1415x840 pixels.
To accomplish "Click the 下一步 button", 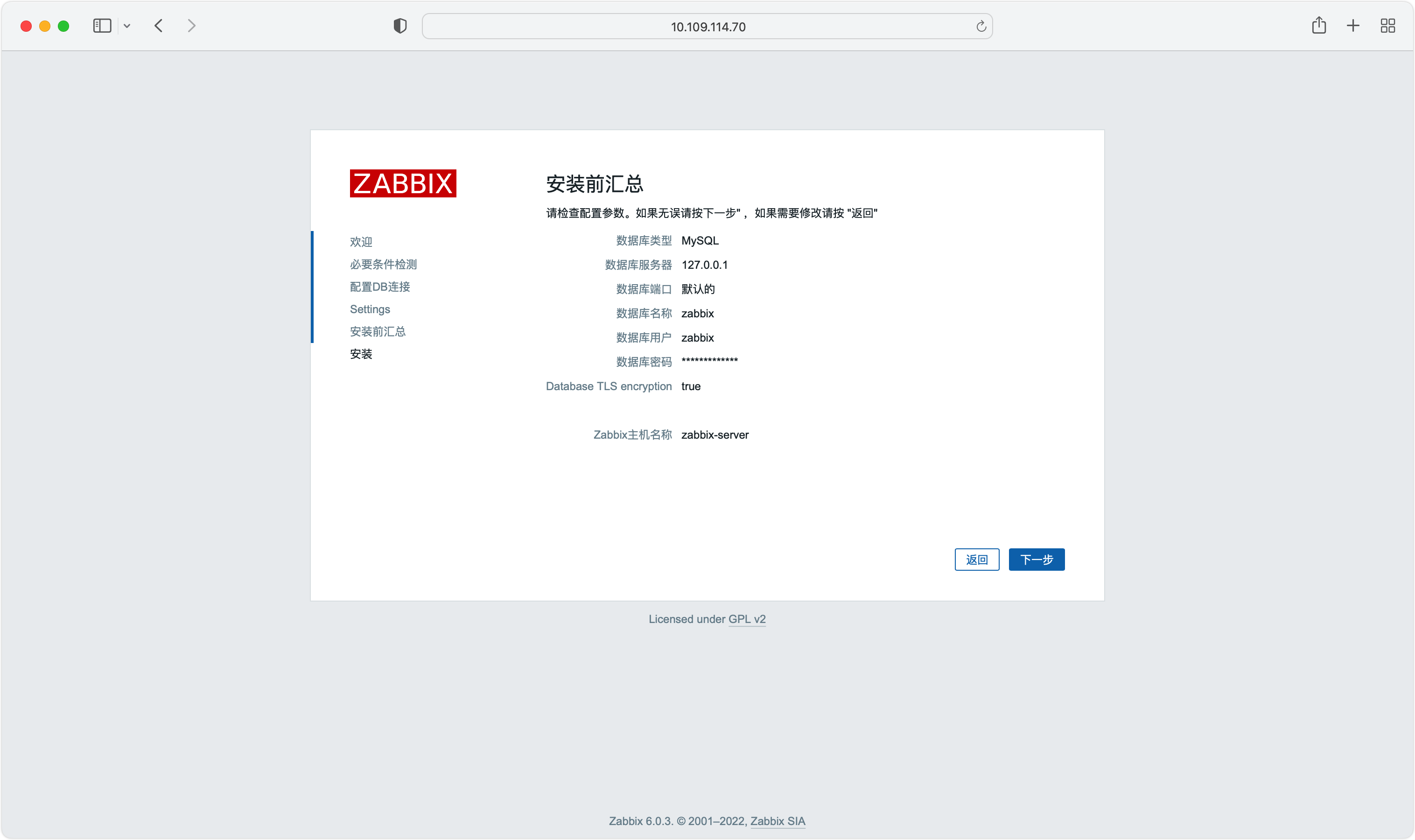I will (1037, 559).
